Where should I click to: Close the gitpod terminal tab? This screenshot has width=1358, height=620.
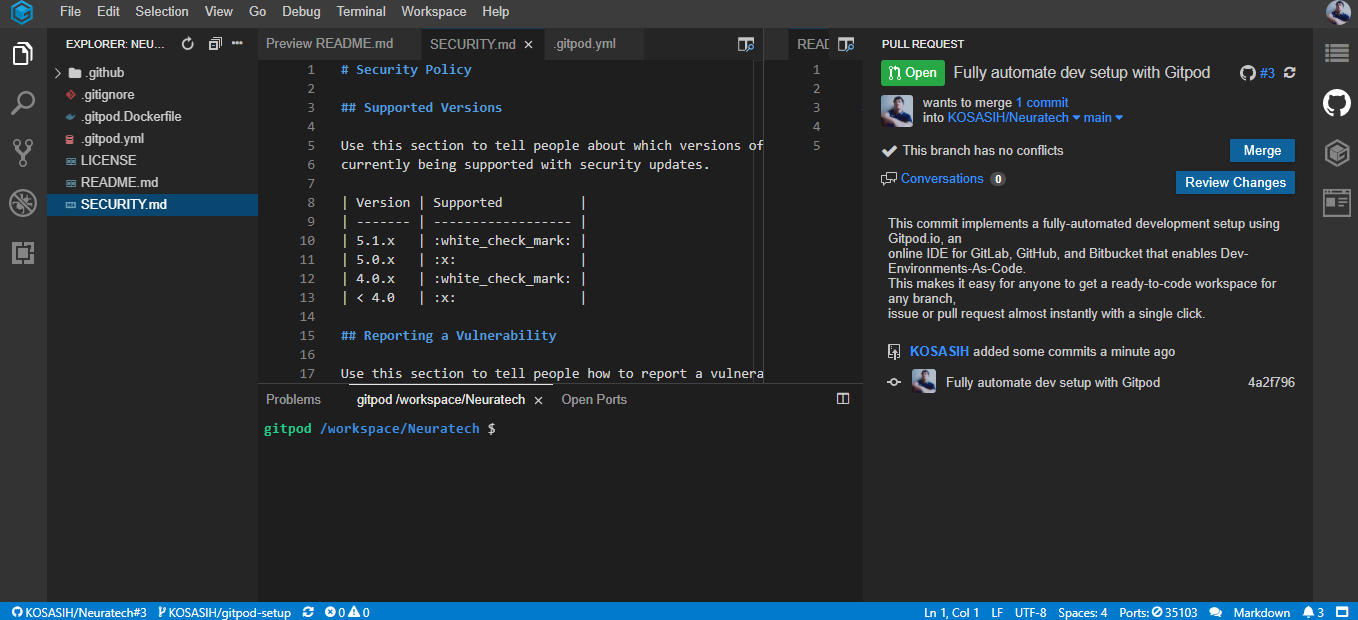click(537, 400)
